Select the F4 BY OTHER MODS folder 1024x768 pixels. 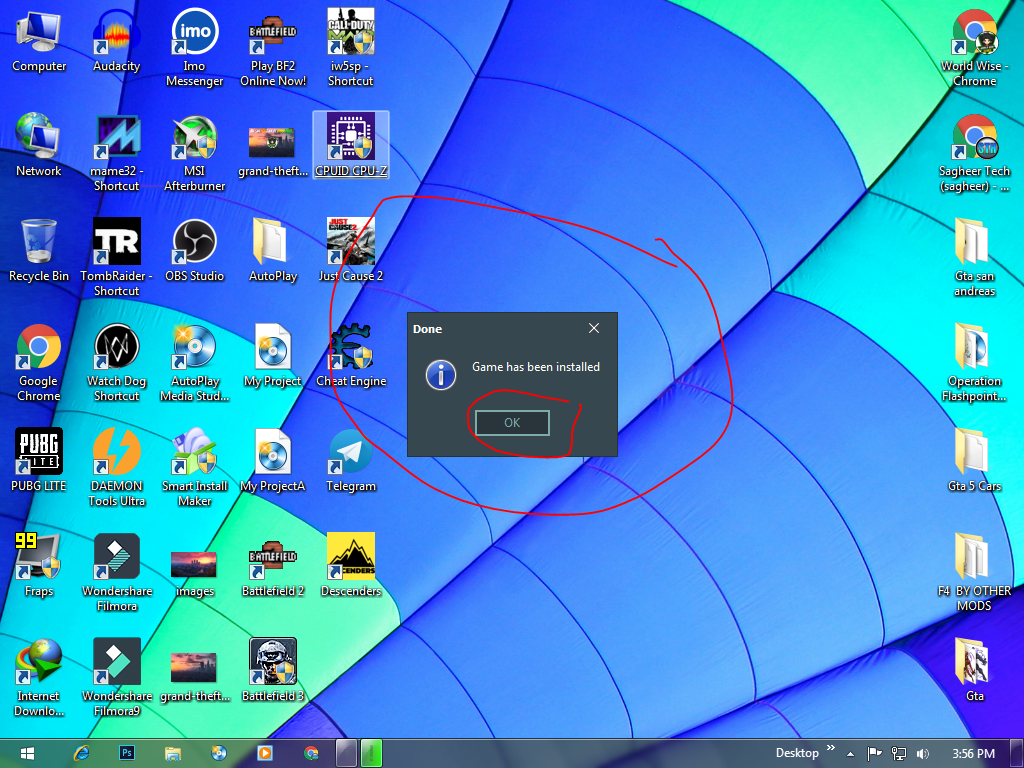tap(974, 573)
